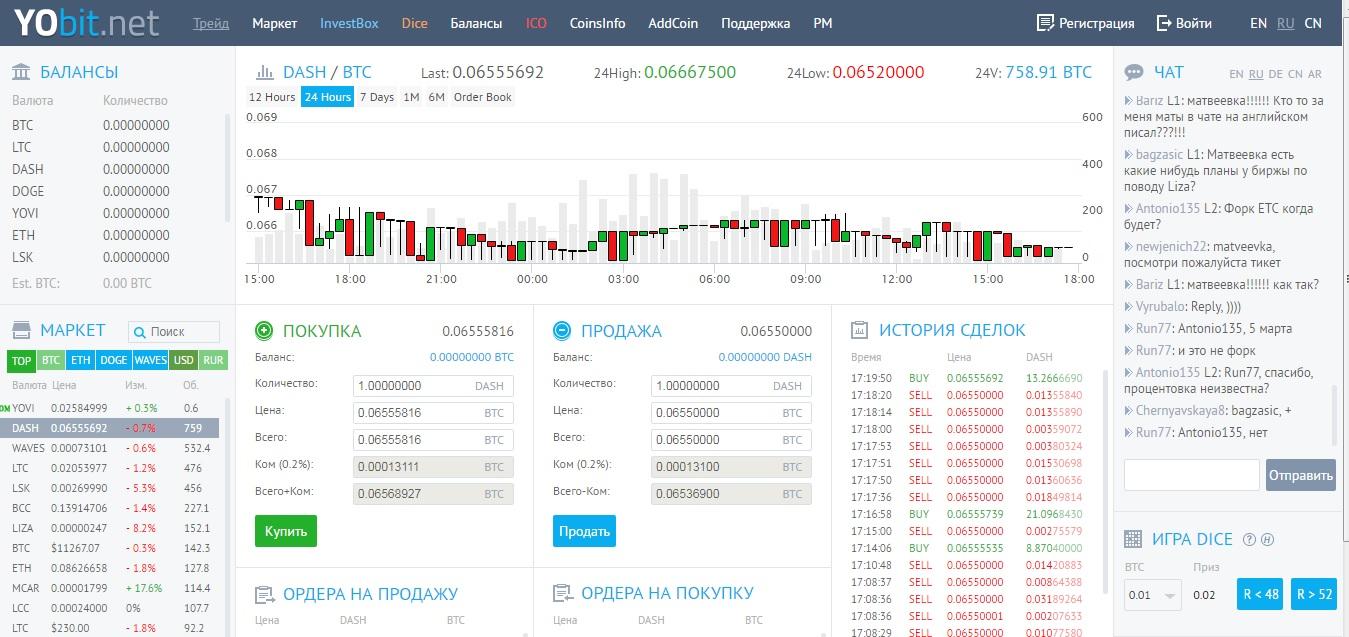Image resolution: width=1349 pixels, height=637 pixels.
Task: Click the YObit.net logo
Action: coord(86,22)
